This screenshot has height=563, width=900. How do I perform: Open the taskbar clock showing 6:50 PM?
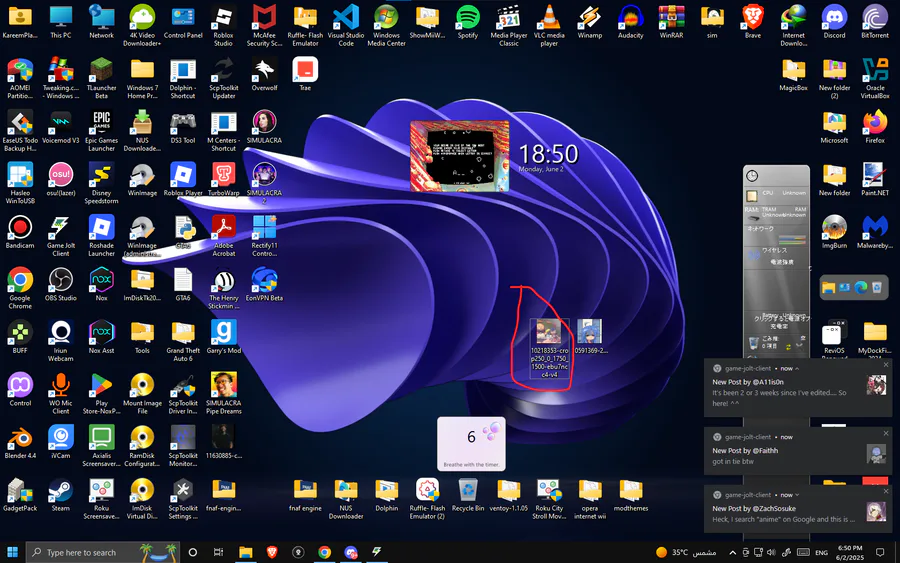(849, 553)
